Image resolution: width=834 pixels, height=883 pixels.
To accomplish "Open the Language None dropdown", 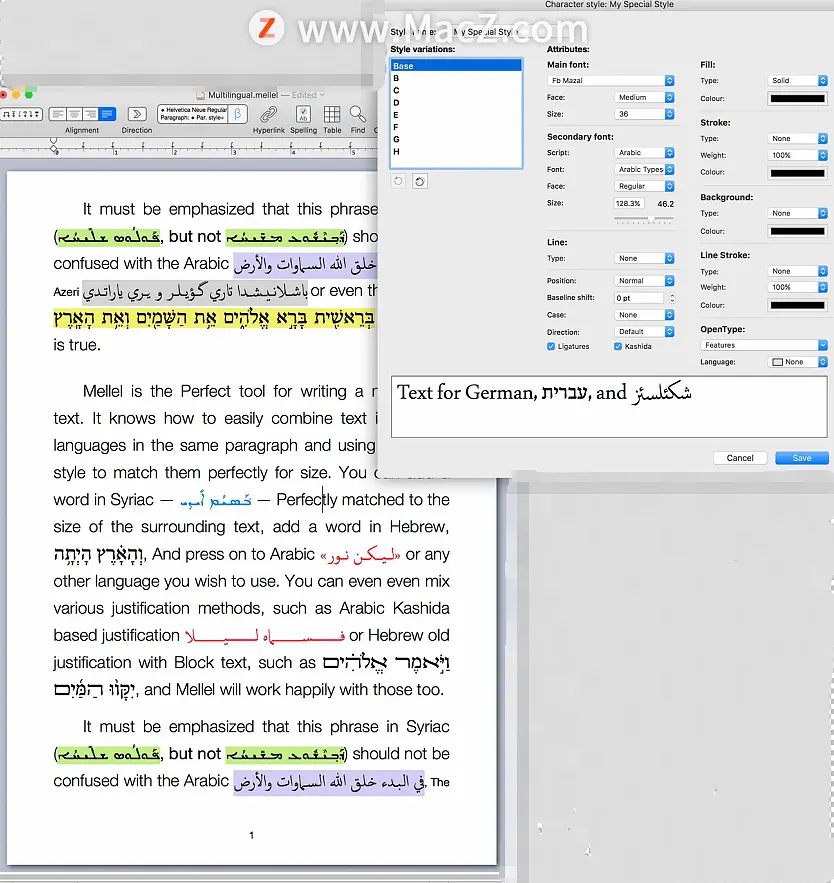I will pyautogui.click(x=797, y=362).
